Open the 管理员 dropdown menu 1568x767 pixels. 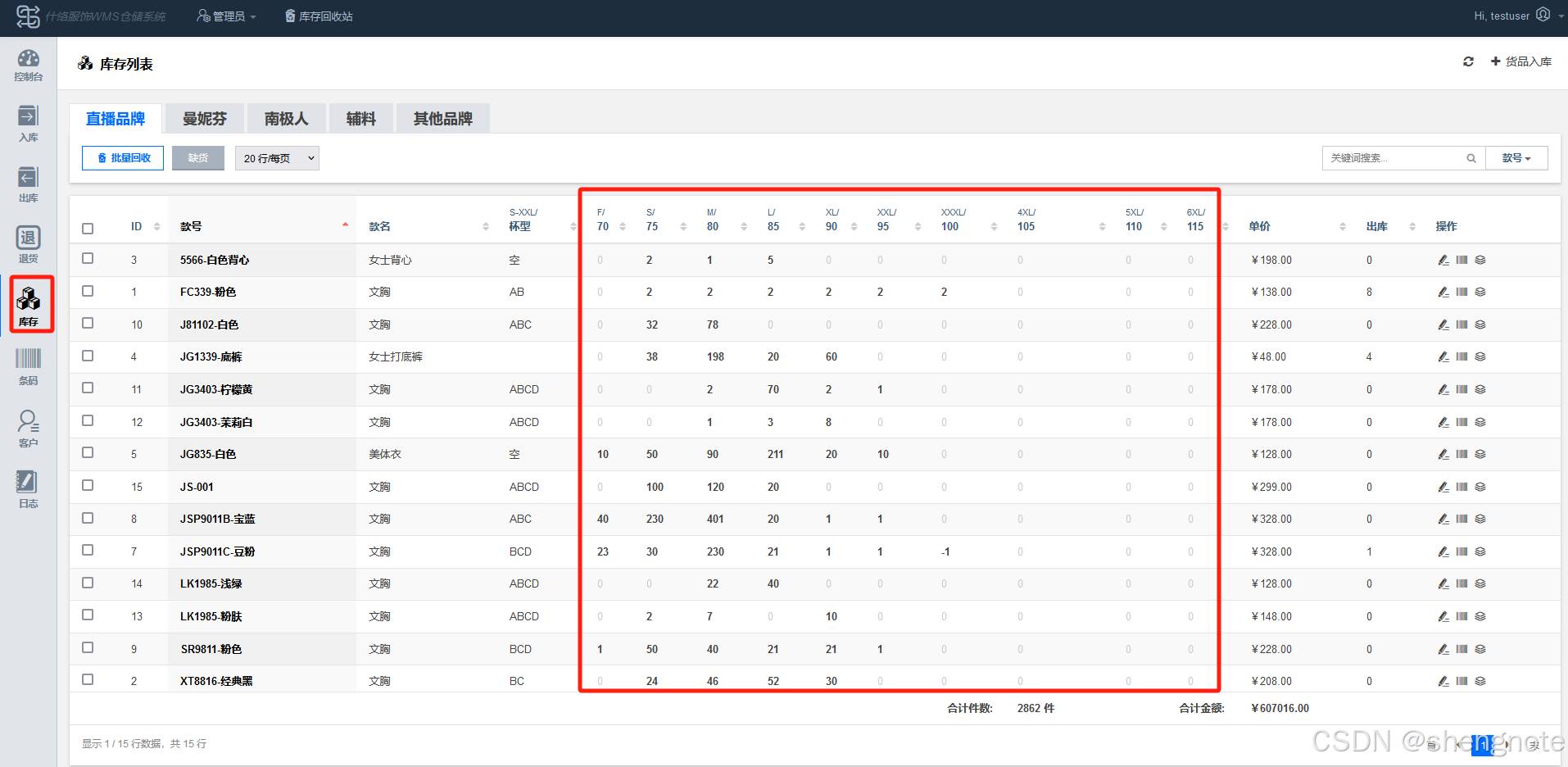(x=227, y=16)
